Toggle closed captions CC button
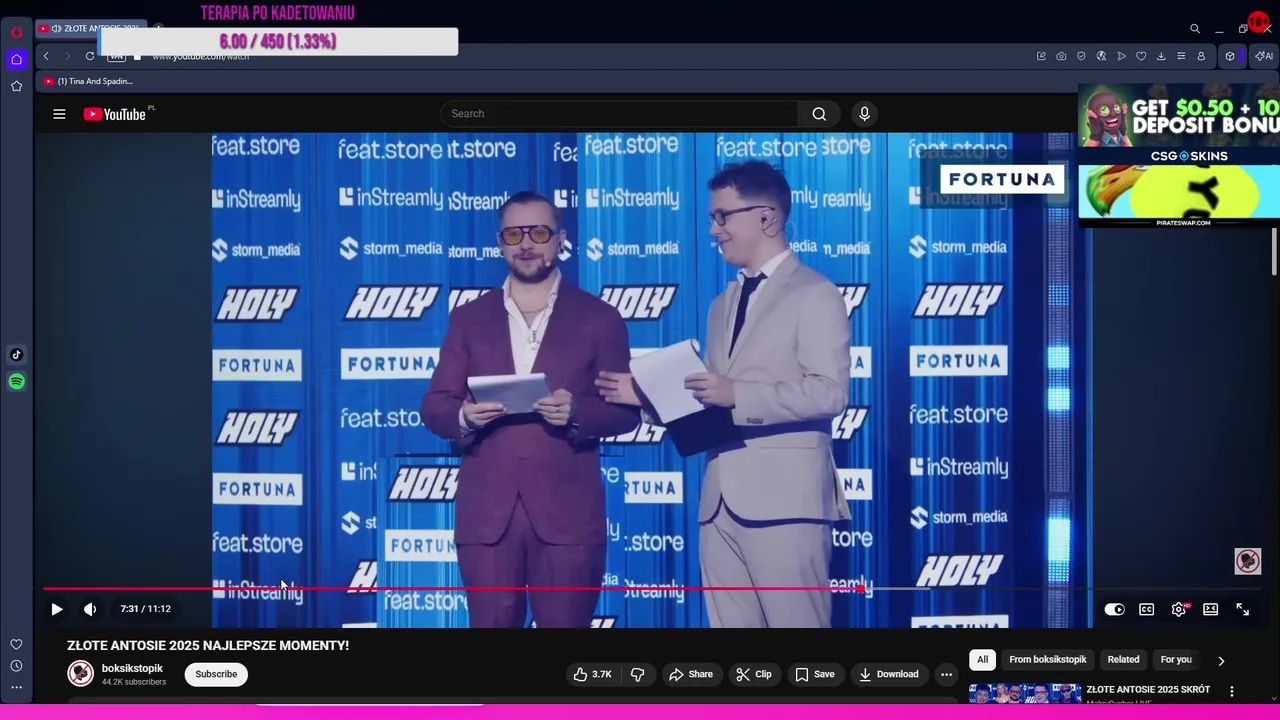Screen dimensions: 1280x720 click(x=1147, y=609)
